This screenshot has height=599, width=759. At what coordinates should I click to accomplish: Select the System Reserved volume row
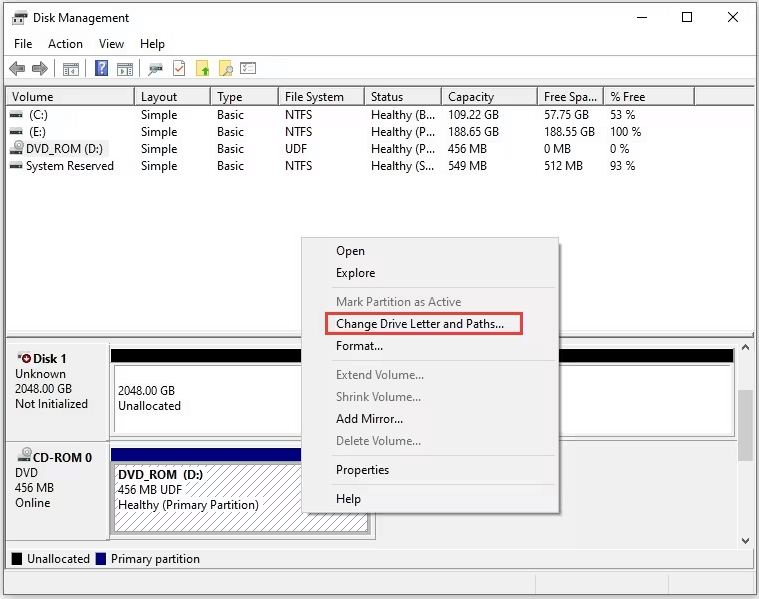[69, 166]
